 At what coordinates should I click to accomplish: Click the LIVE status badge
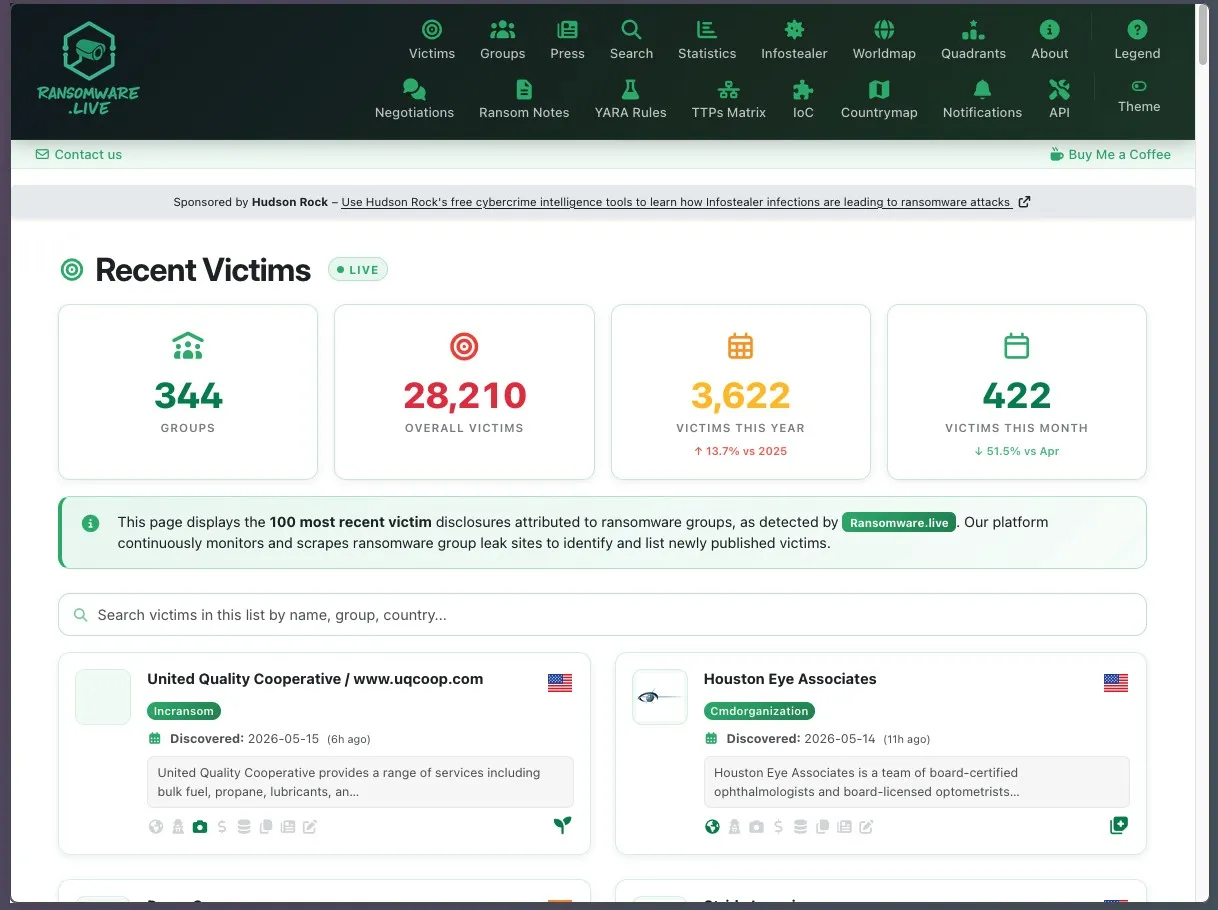tap(358, 270)
